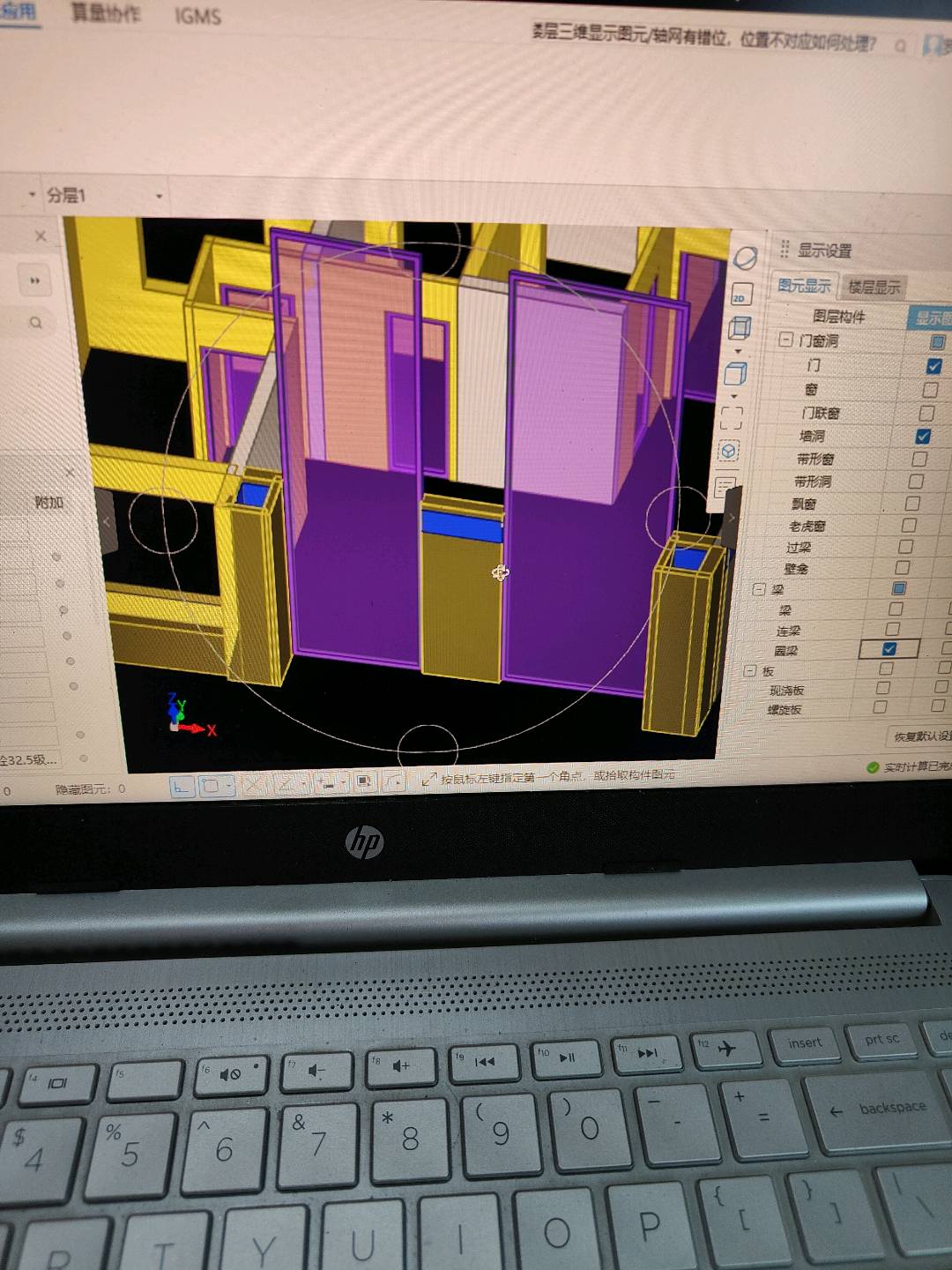Collapse the 梁 tree group
The width and height of the screenshot is (952, 1270).
pyautogui.click(x=759, y=589)
